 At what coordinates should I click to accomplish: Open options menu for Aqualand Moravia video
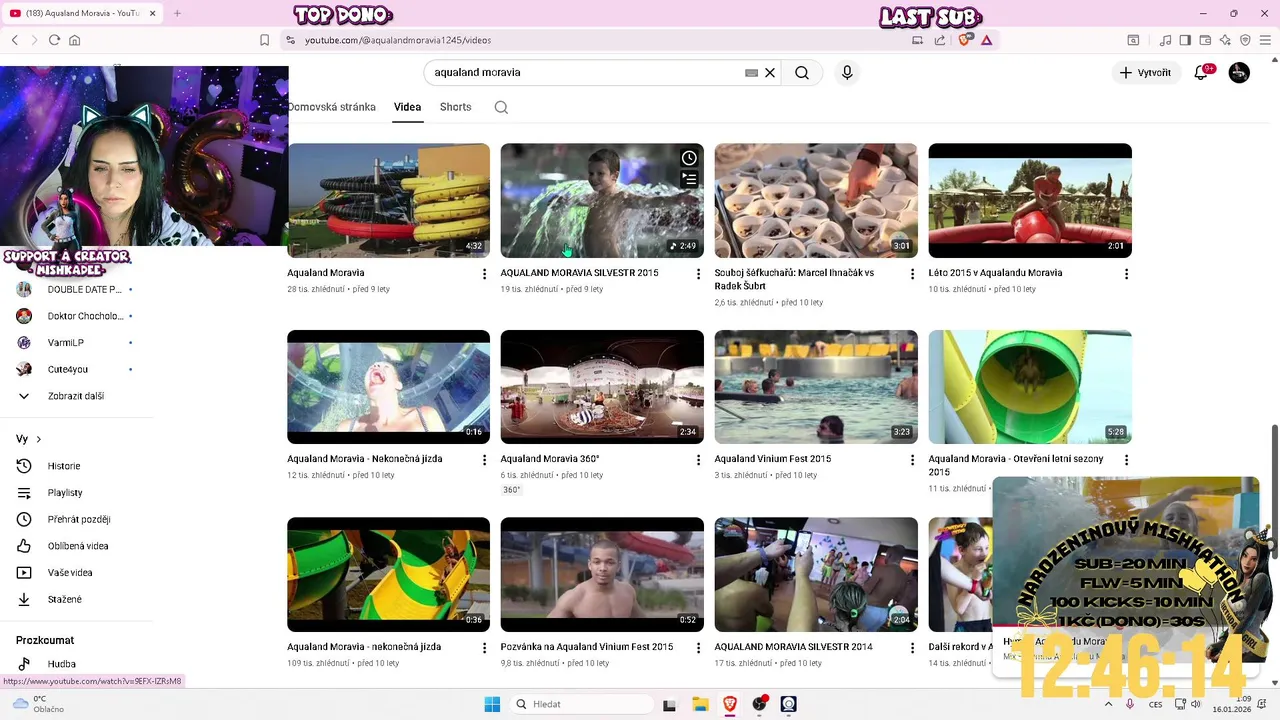tap(485, 274)
